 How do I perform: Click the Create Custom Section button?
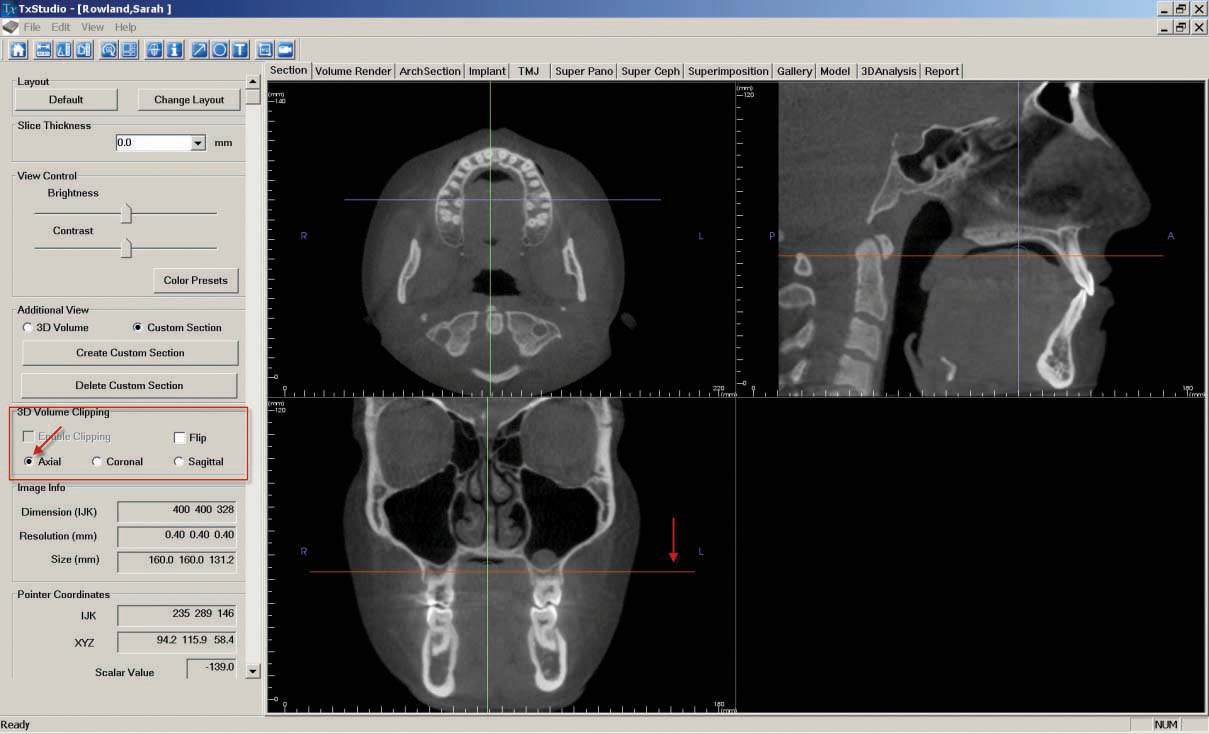tap(130, 353)
